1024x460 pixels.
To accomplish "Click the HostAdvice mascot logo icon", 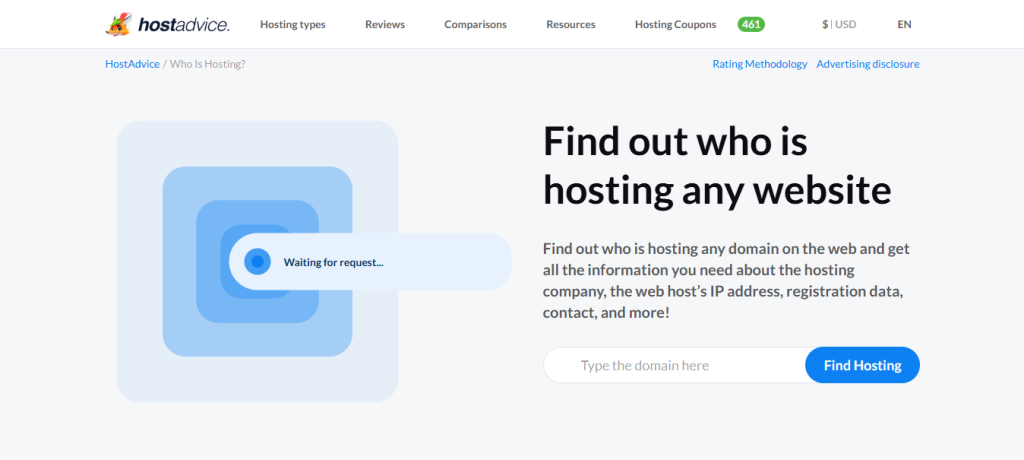I will tap(118, 24).
